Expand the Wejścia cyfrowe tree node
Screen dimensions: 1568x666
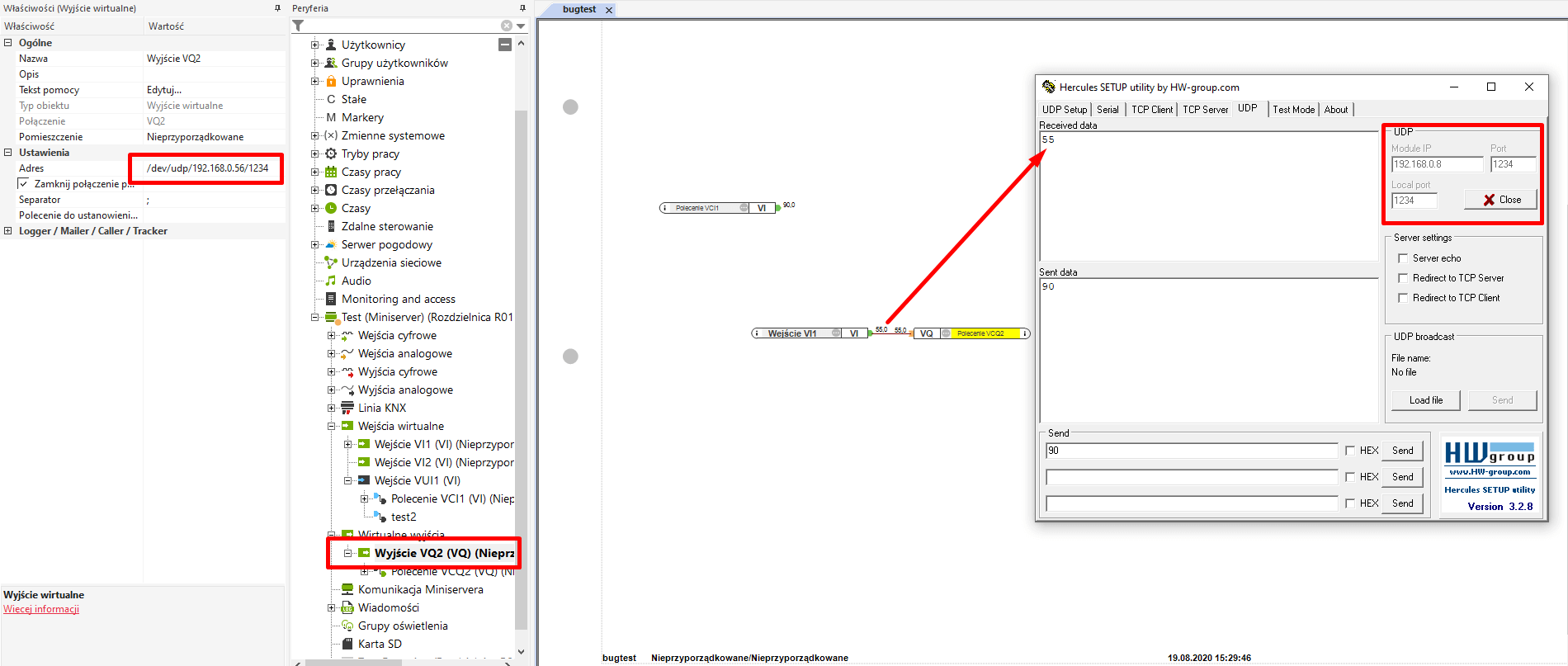(332, 335)
